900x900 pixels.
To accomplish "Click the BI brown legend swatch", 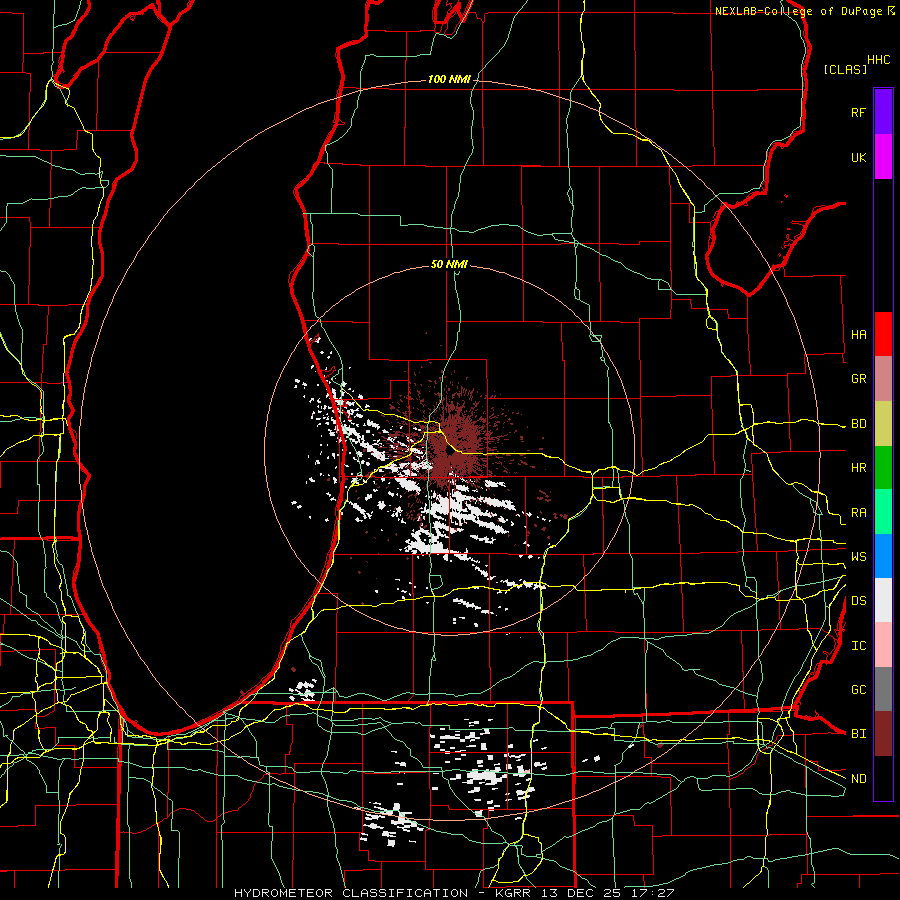I will point(883,734).
